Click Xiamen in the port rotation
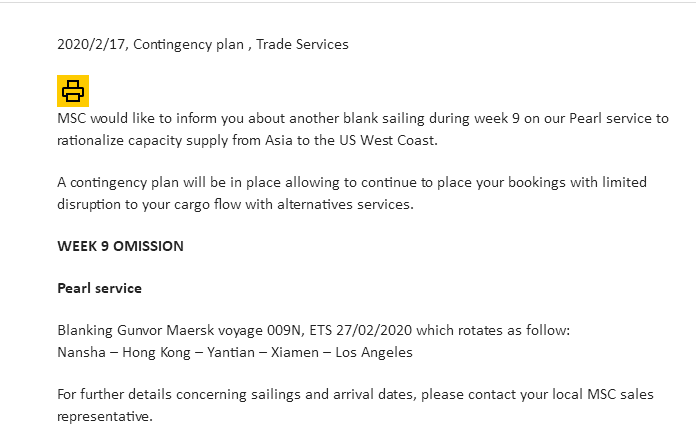696x446 pixels. pos(295,352)
